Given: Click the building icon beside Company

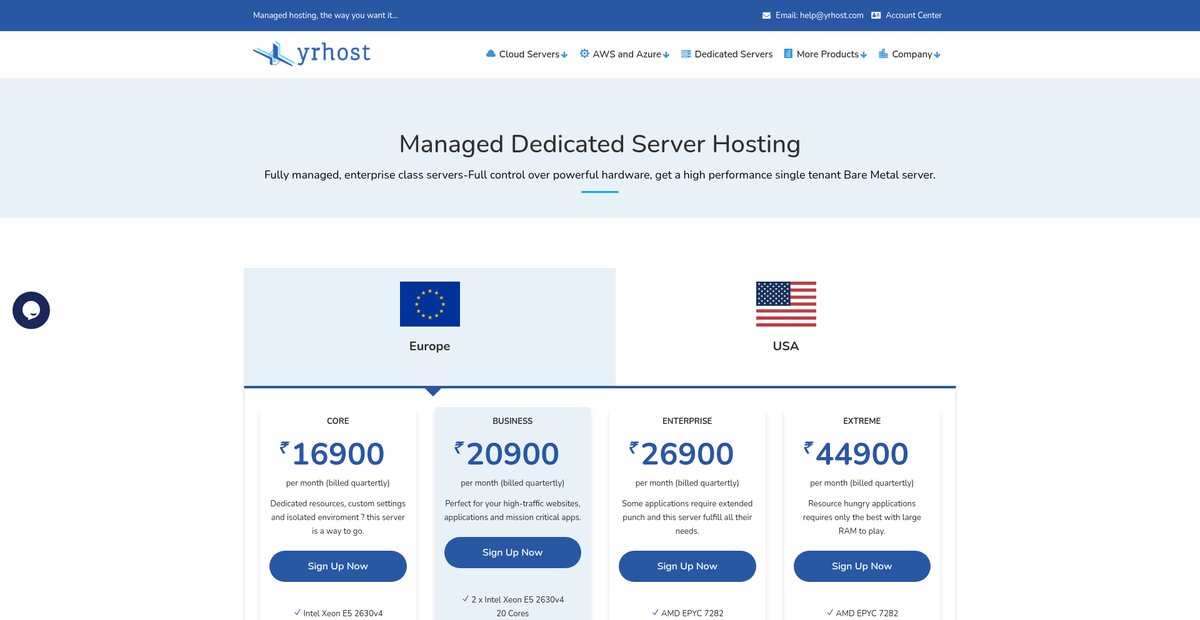Looking at the screenshot, I should pos(883,54).
